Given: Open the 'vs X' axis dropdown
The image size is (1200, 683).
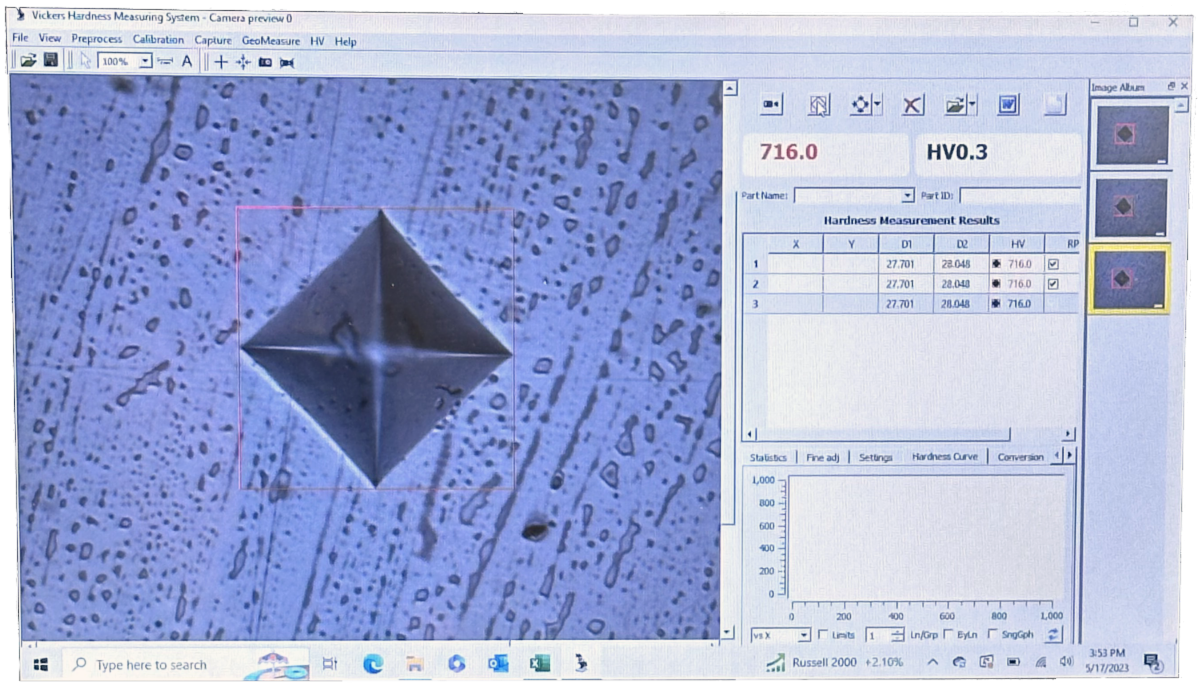Looking at the screenshot, I should click(804, 635).
